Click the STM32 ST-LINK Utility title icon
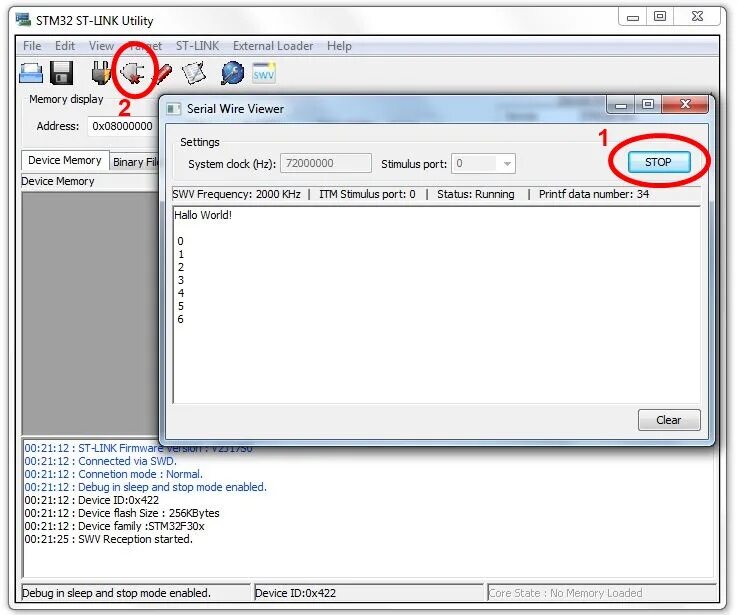The width and height of the screenshot is (738, 615). [x=23, y=20]
